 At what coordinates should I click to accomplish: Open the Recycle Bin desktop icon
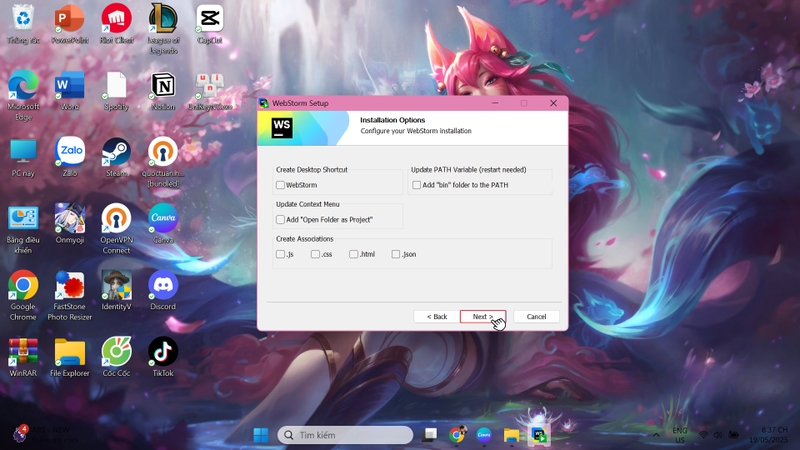click(23, 24)
